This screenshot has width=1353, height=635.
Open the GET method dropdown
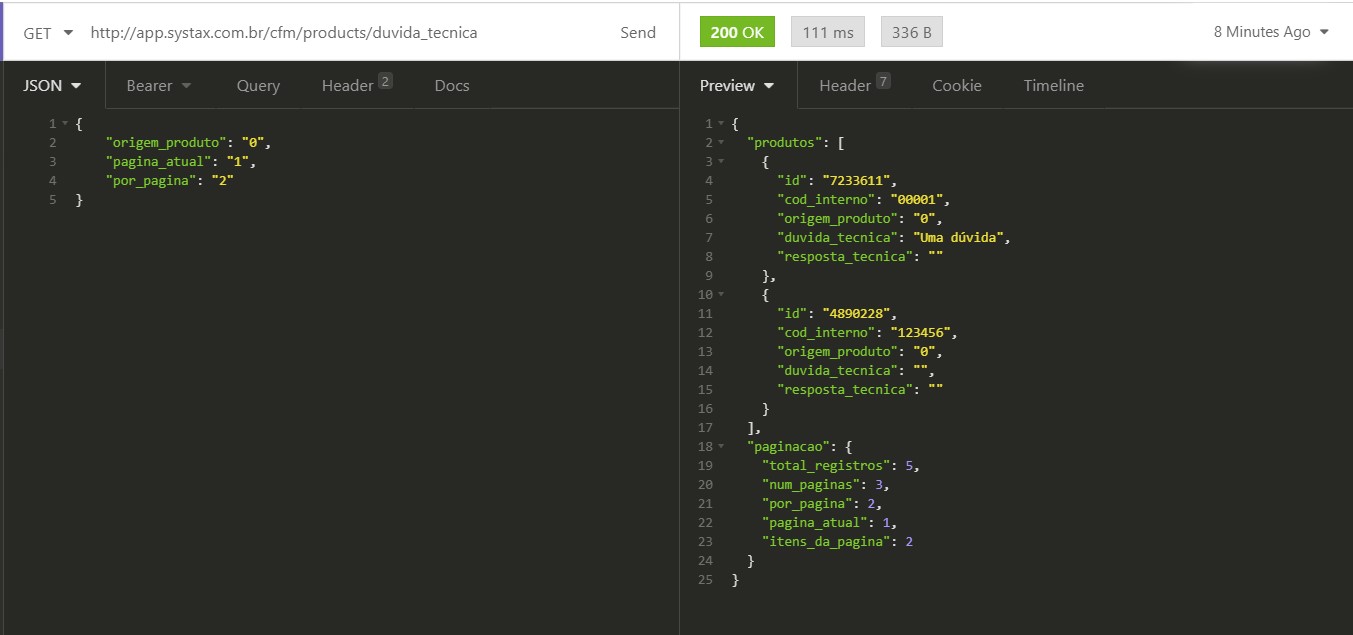[x=48, y=32]
